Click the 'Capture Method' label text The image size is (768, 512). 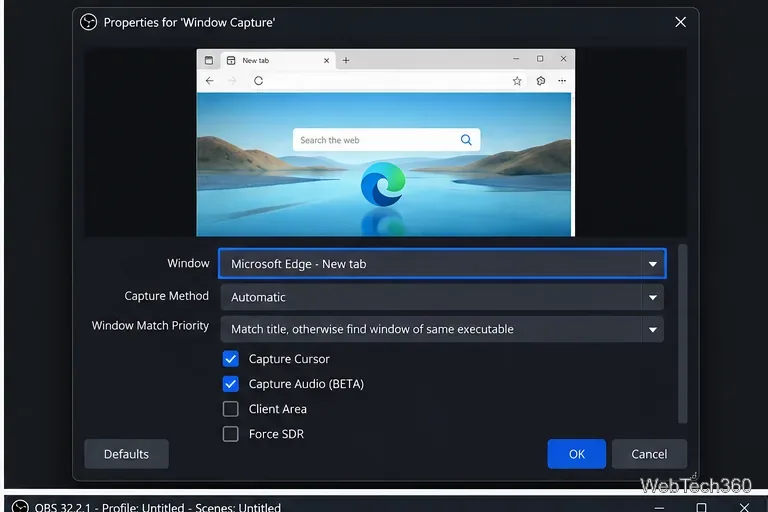(x=167, y=296)
